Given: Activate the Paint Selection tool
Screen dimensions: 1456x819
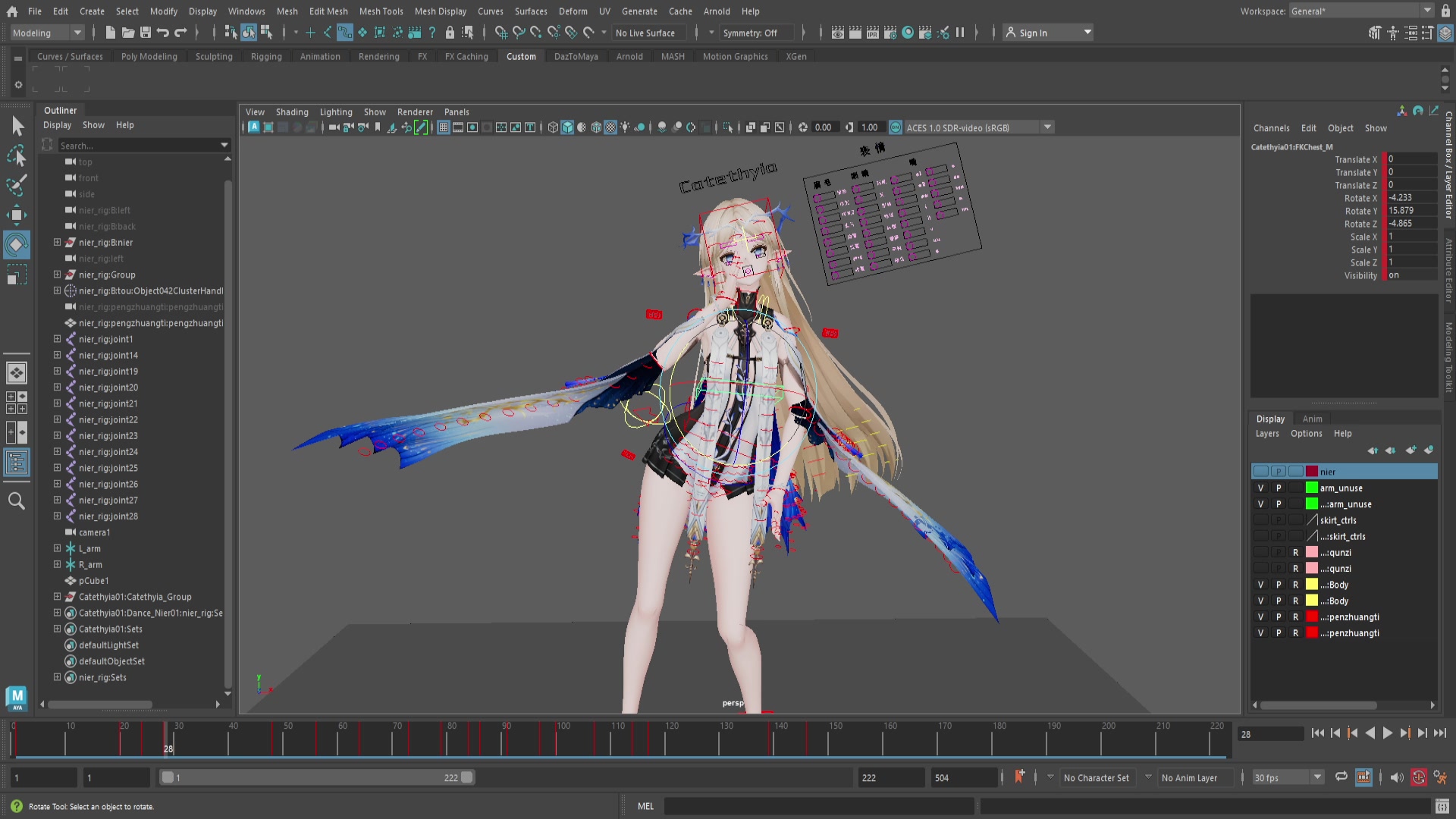Looking at the screenshot, I should 17,185.
